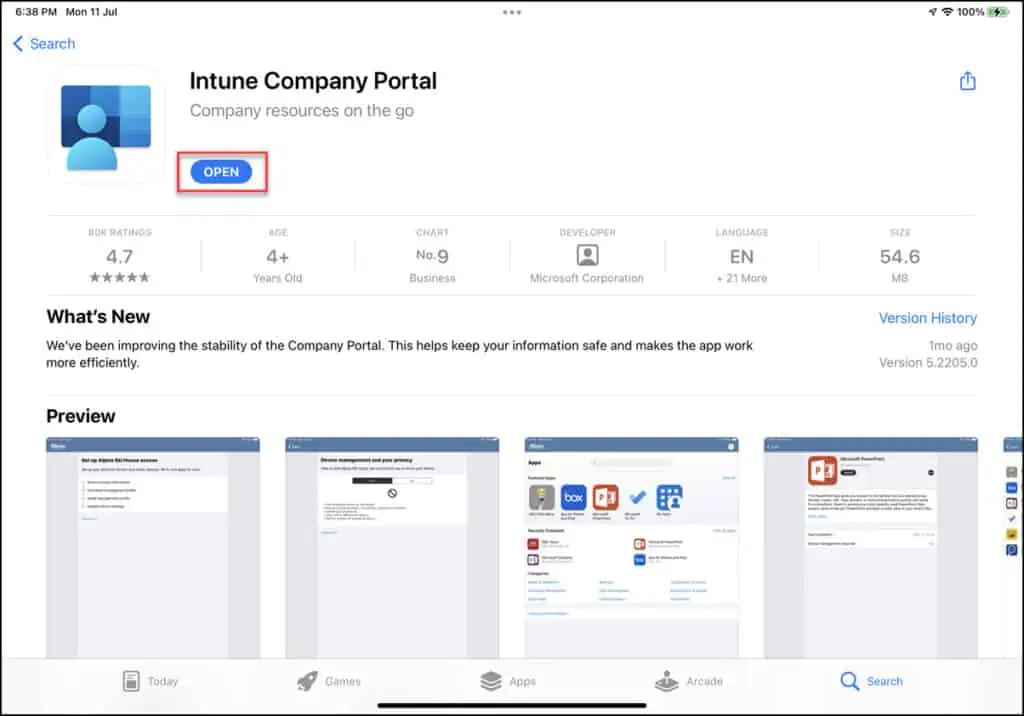Switch to the Apps tab
Screen dimensions: 1024x716
click(x=507, y=681)
